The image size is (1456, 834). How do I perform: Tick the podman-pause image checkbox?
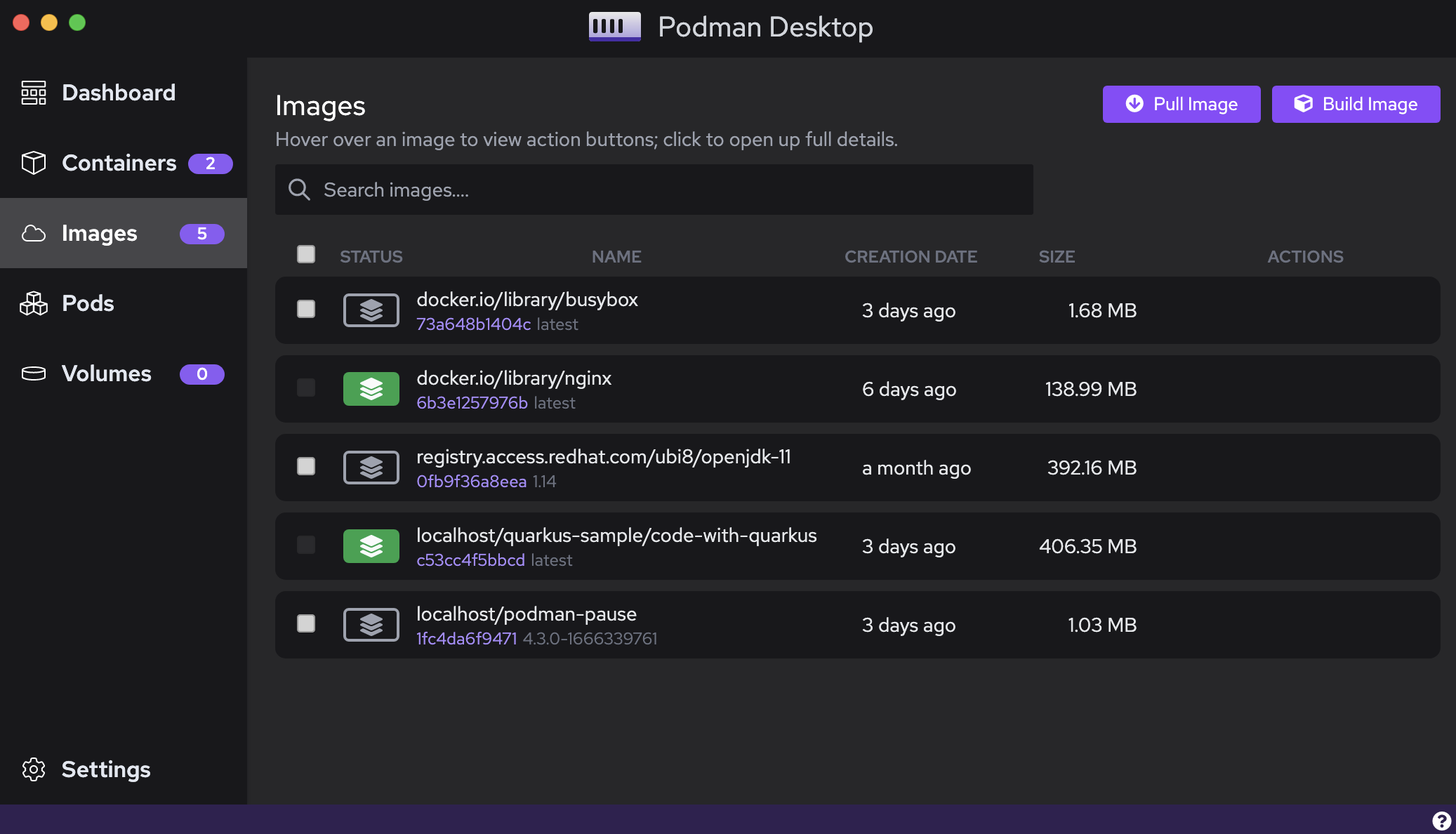[306, 623]
